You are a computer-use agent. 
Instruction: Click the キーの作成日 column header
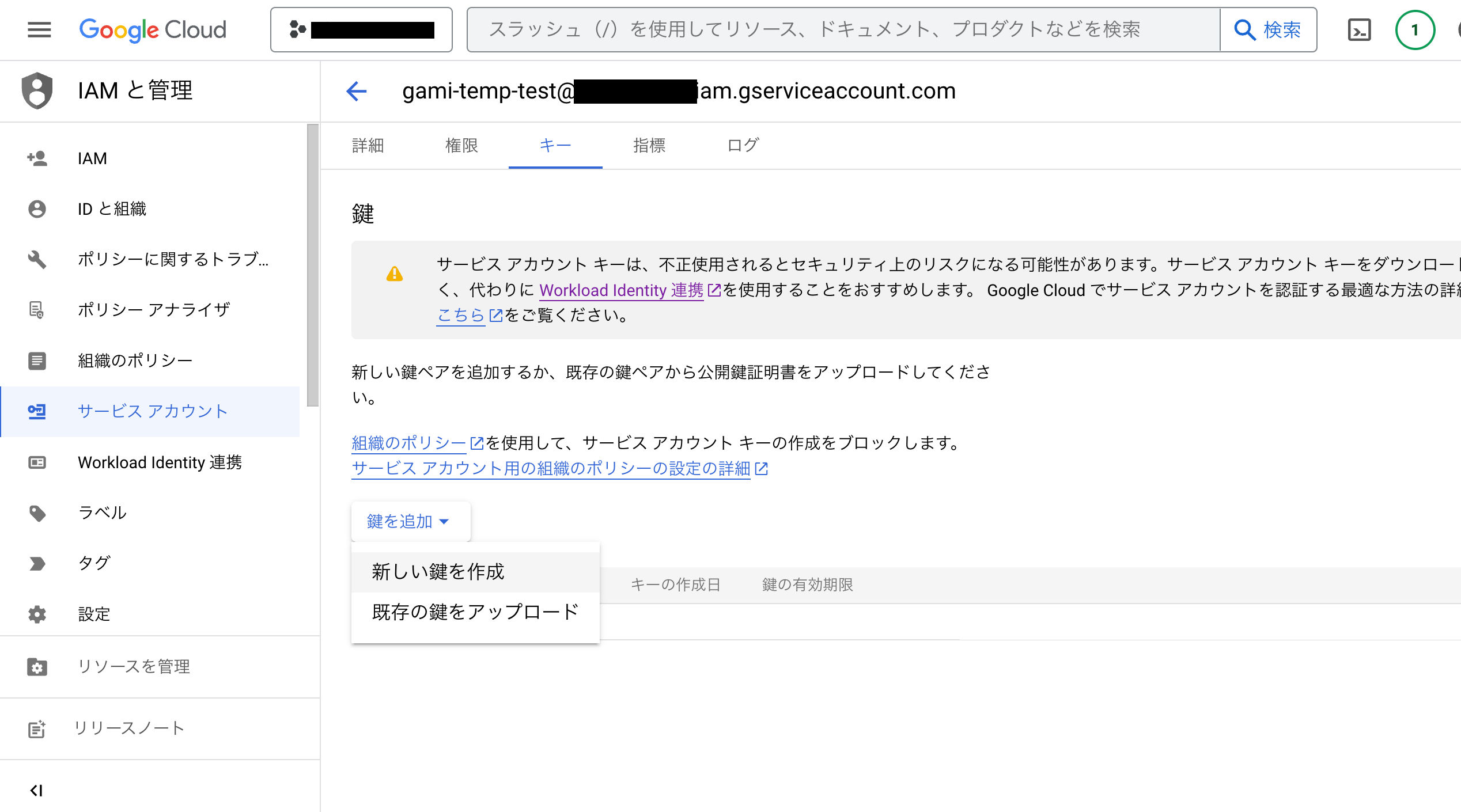tap(675, 585)
